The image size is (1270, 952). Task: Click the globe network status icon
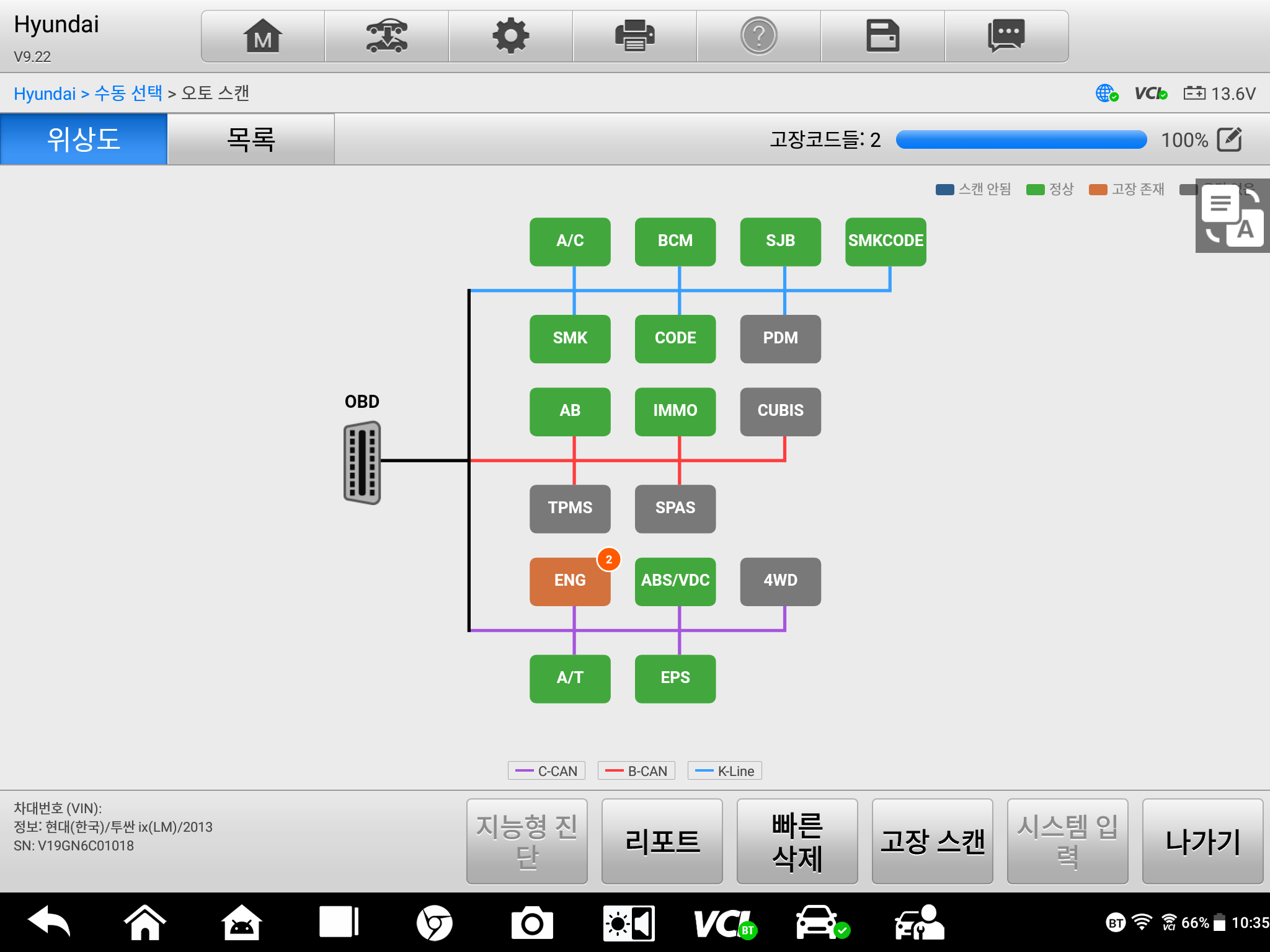1107,94
